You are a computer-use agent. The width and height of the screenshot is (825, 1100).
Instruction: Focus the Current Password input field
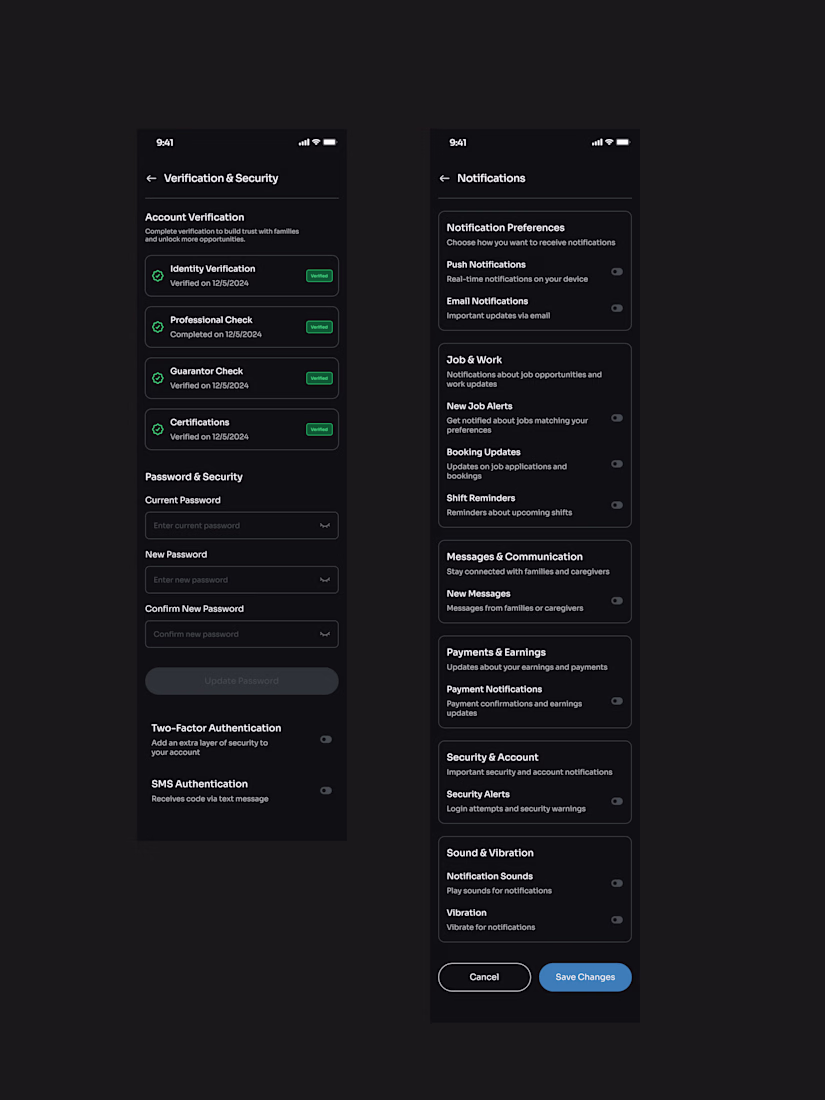pos(232,526)
